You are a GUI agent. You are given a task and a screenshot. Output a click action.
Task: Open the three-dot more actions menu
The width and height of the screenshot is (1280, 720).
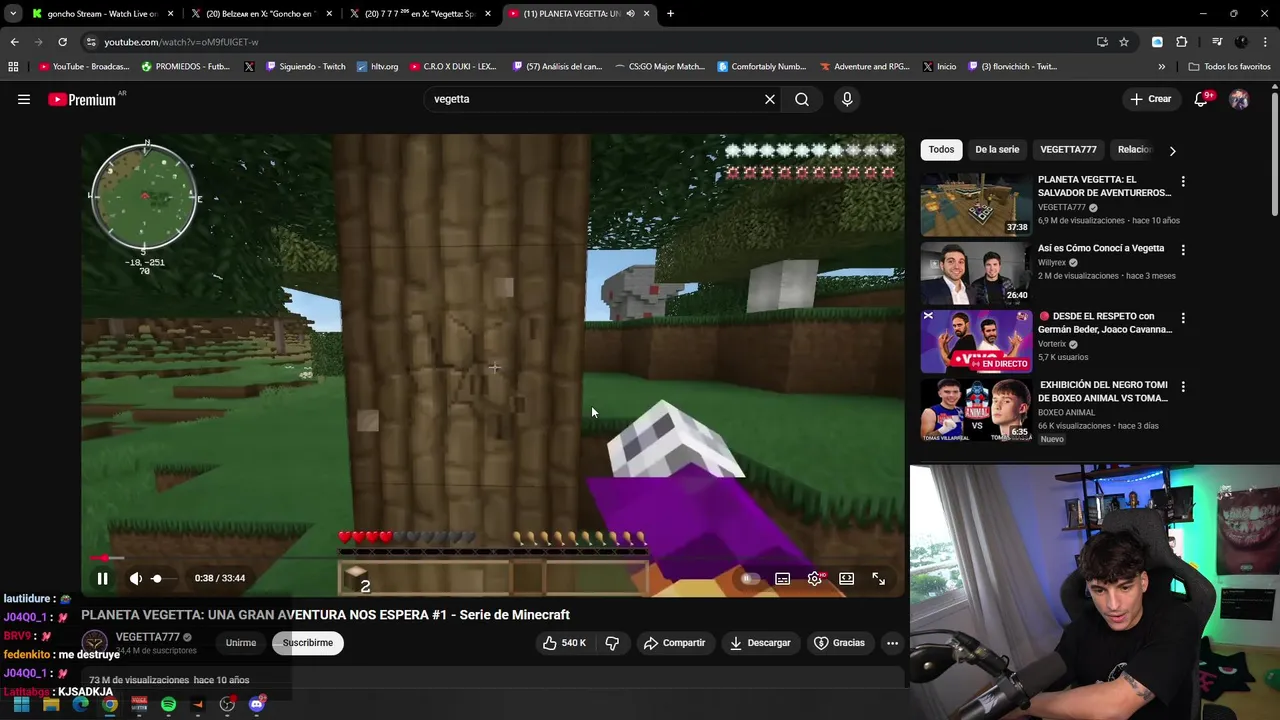[892, 643]
